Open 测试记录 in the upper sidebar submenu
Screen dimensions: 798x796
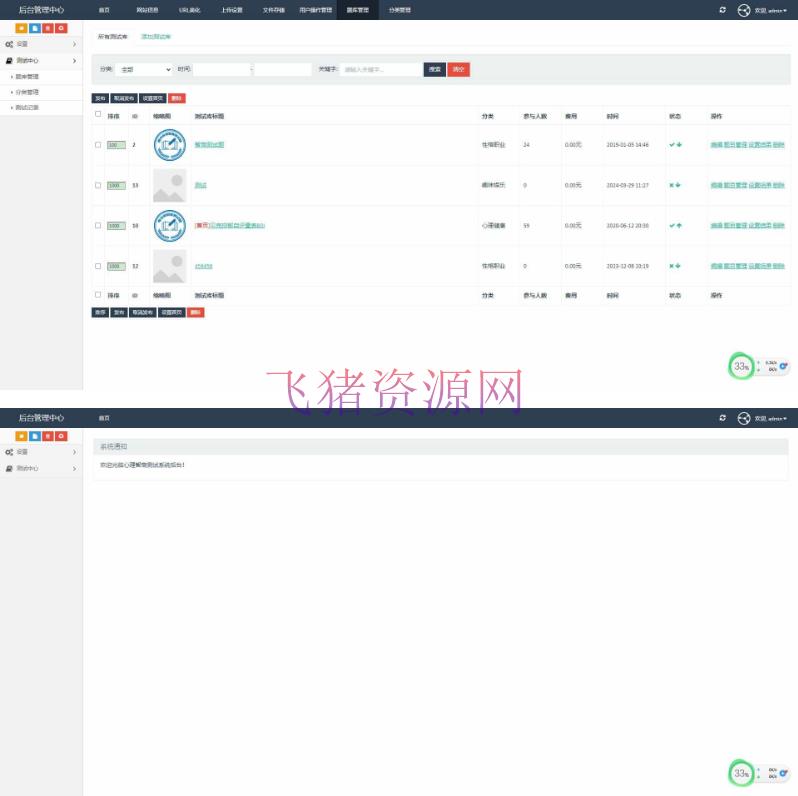pyautogui.click(x=27, y=108)
